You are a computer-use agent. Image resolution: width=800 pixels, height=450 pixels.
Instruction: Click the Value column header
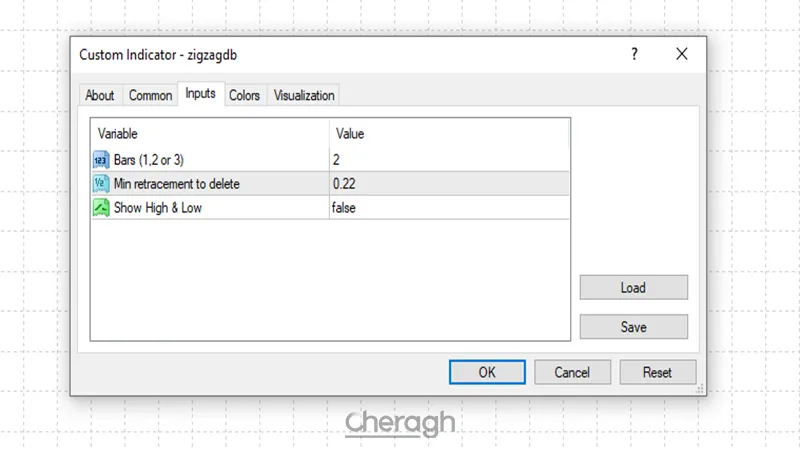pyautogui.click(x=448, y=133)
